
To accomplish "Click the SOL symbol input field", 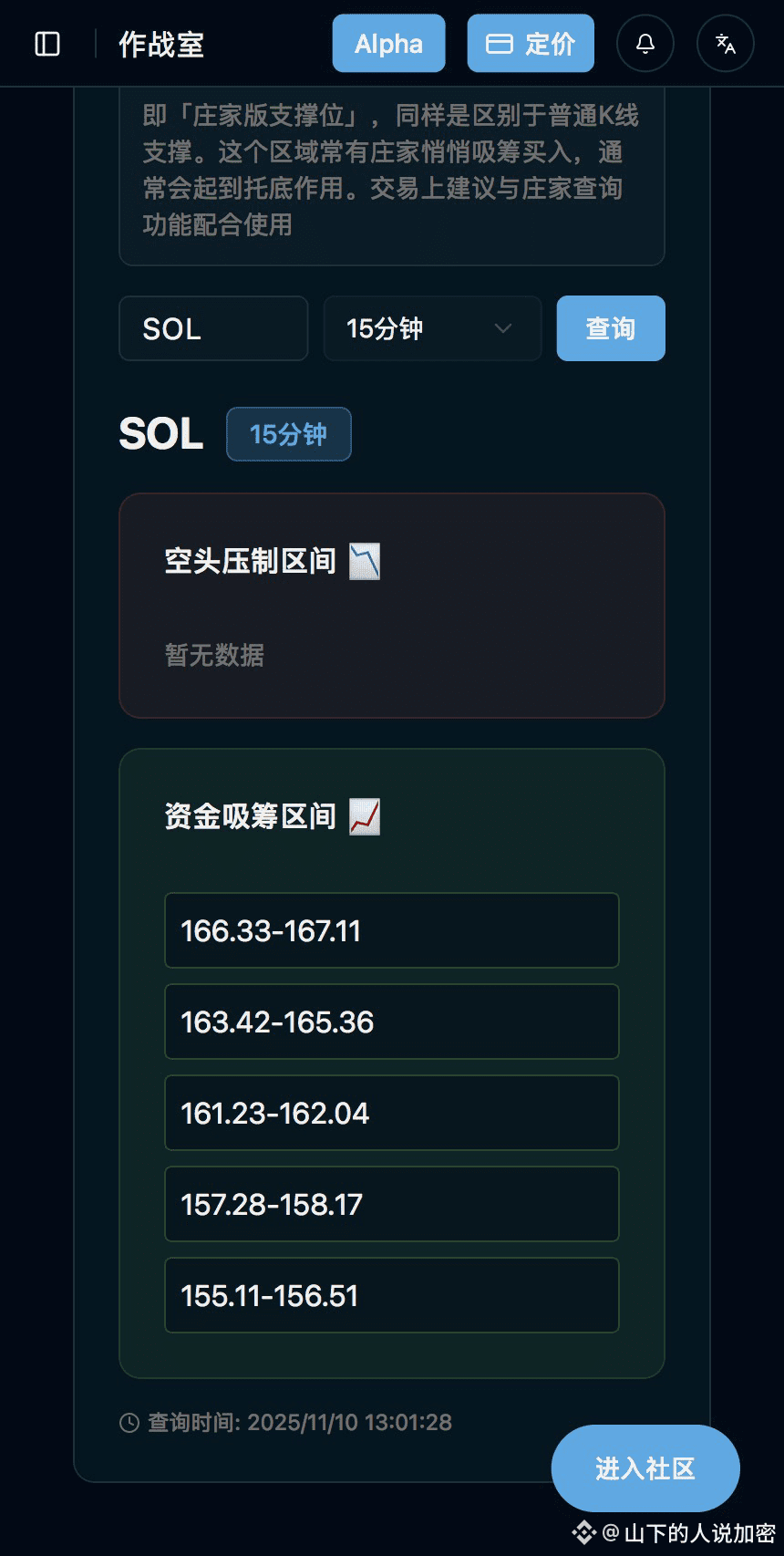I will click(x=213, y=328).
